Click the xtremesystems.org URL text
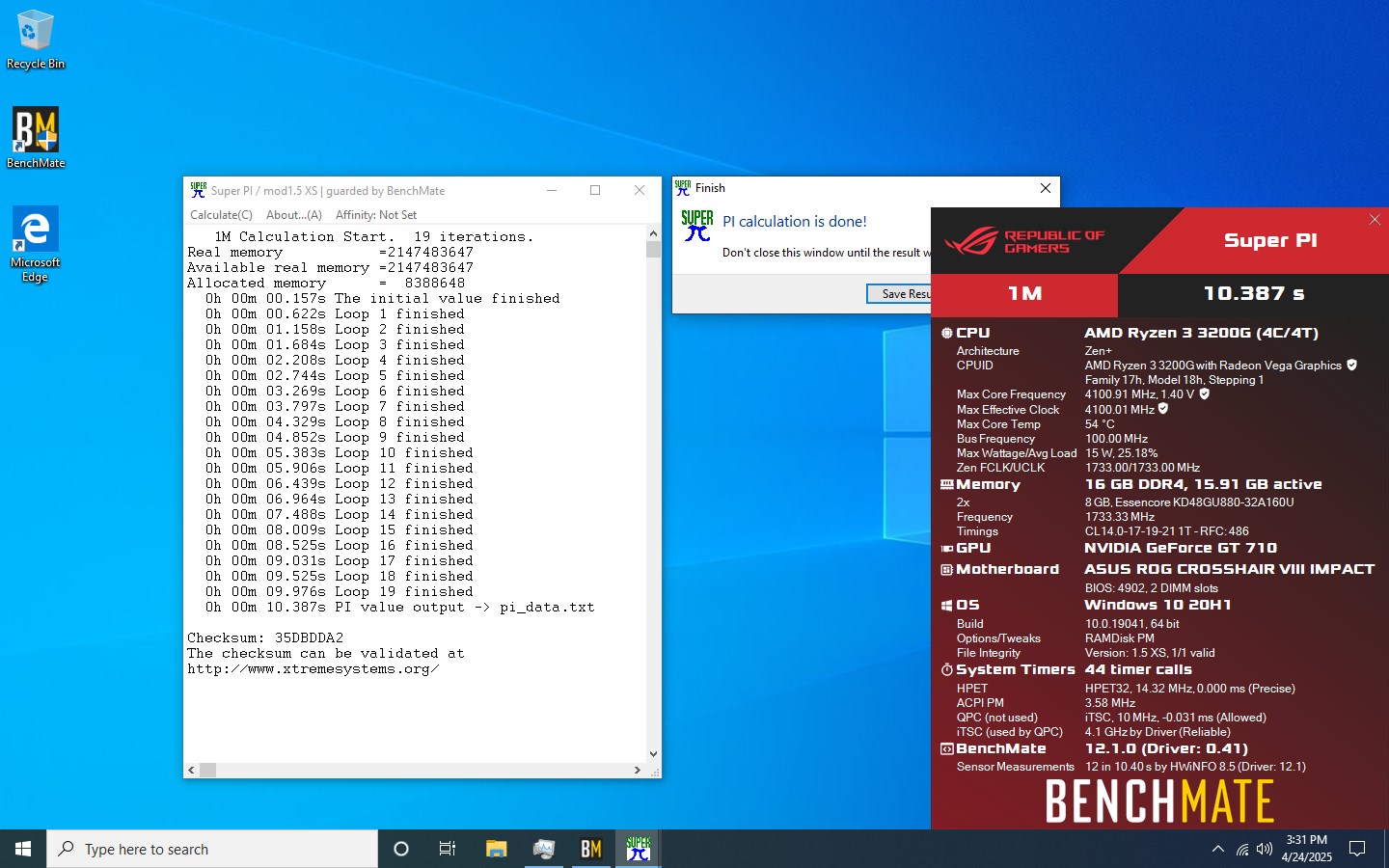Image resolution: width=1389 pixels, height=868 pixels. (x=313, y=668)
